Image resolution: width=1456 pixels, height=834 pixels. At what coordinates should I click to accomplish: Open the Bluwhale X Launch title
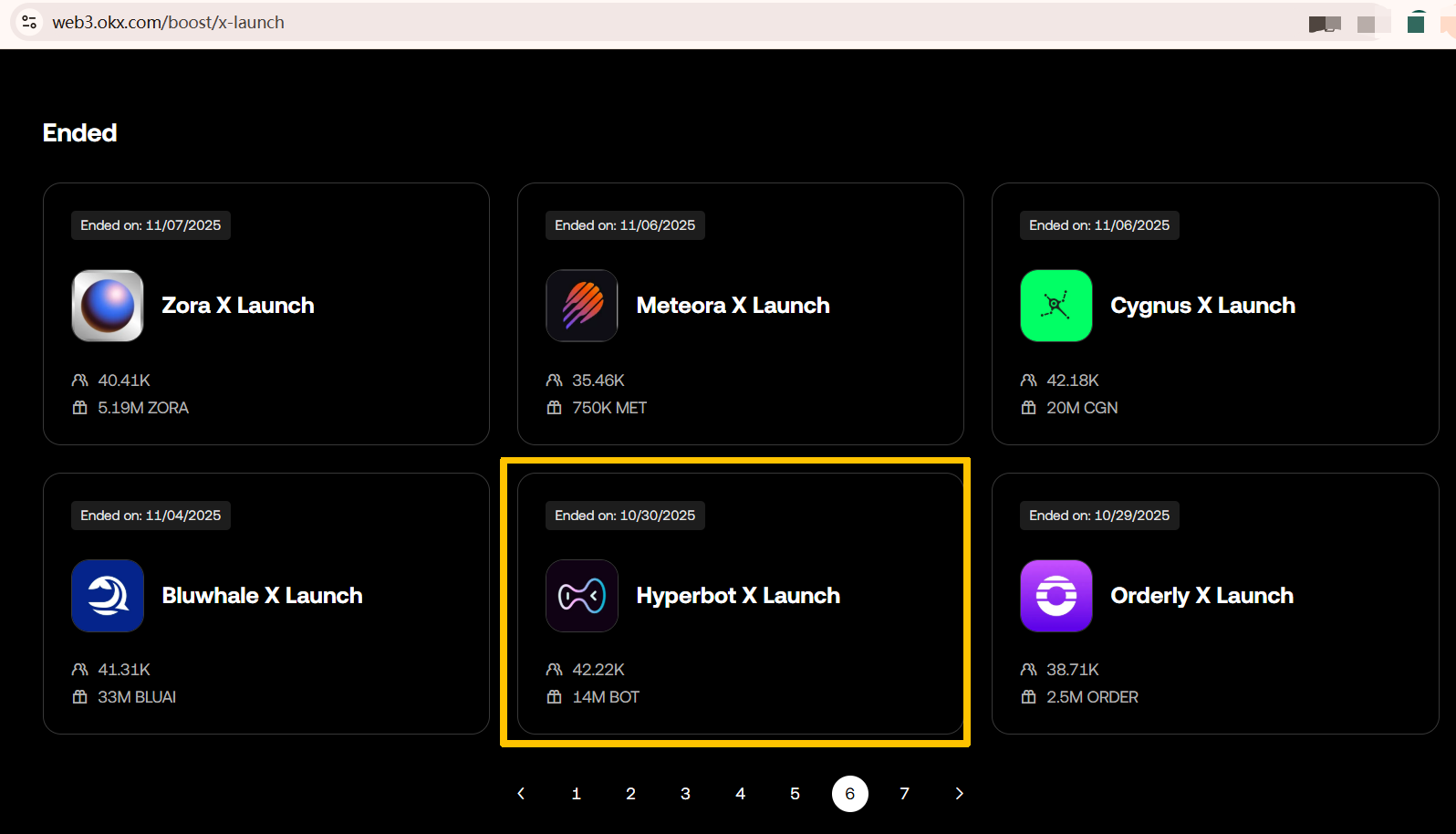point(262,596)
